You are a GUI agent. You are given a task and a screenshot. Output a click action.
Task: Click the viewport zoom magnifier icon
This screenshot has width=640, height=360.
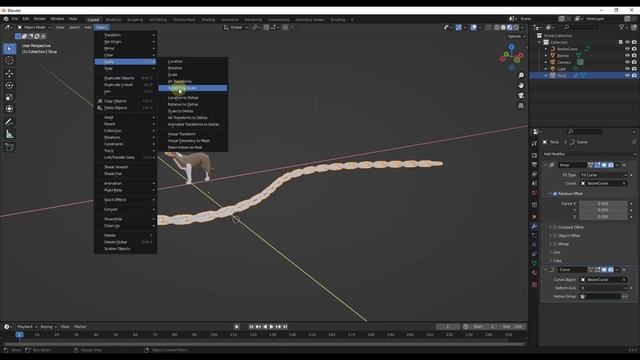[x=521, y=76]
